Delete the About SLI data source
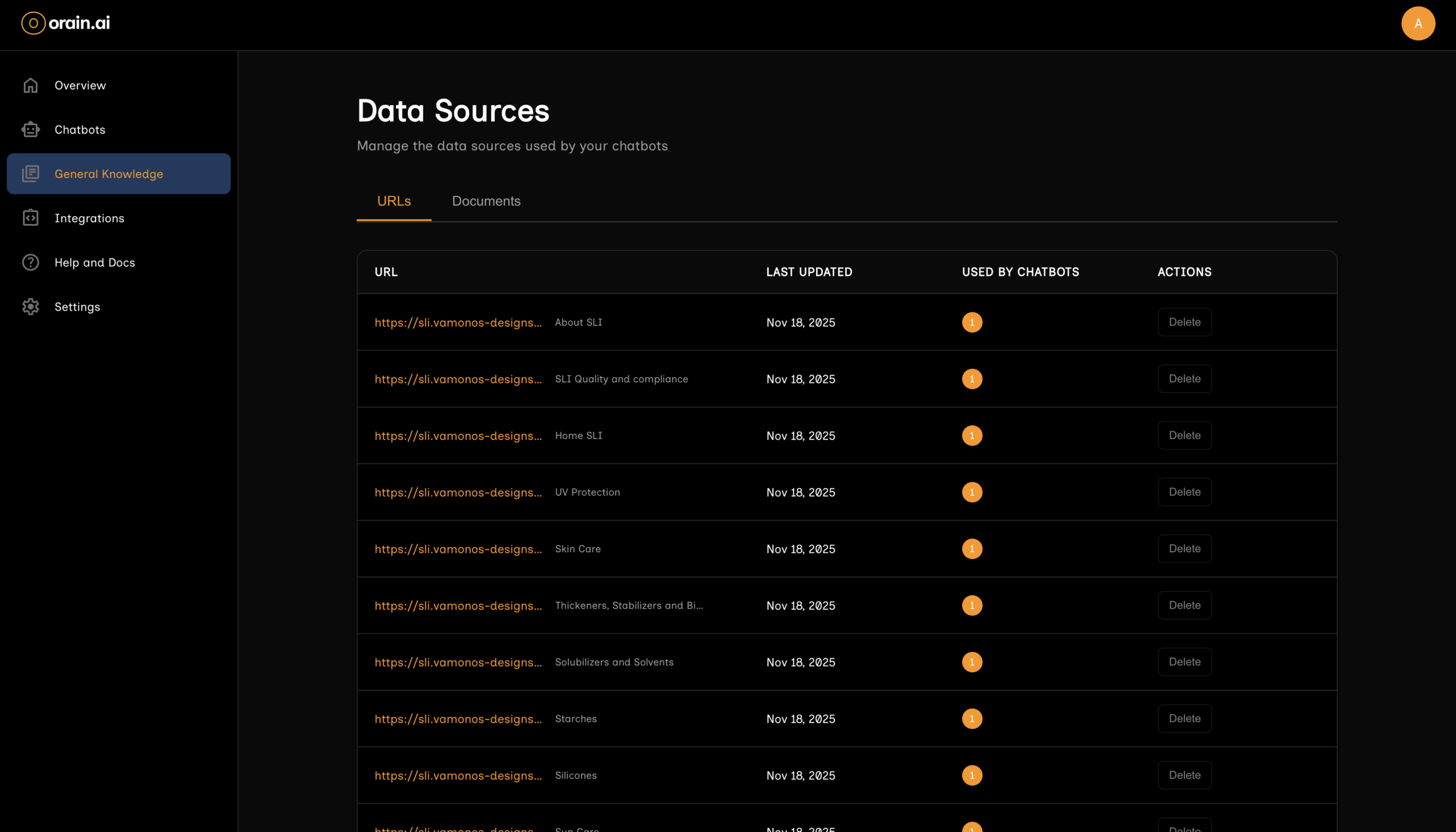Viewport: 1456px width, 832px height. pyautogui.click(x=1184, y=322)
